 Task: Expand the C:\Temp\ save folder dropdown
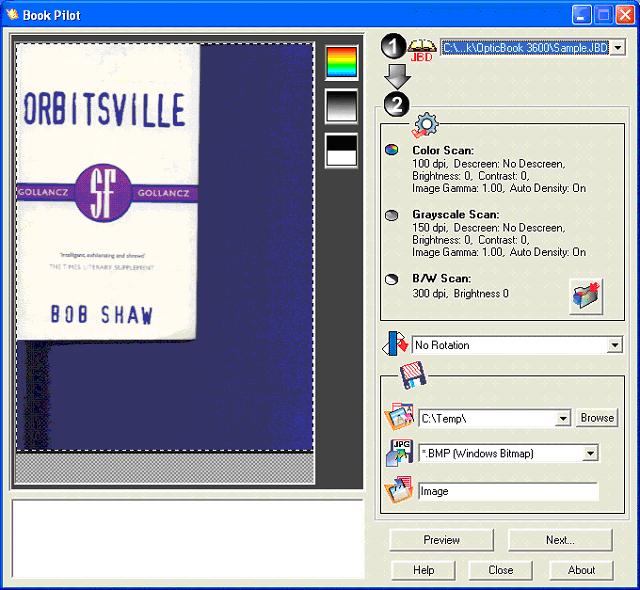point(563,418)
